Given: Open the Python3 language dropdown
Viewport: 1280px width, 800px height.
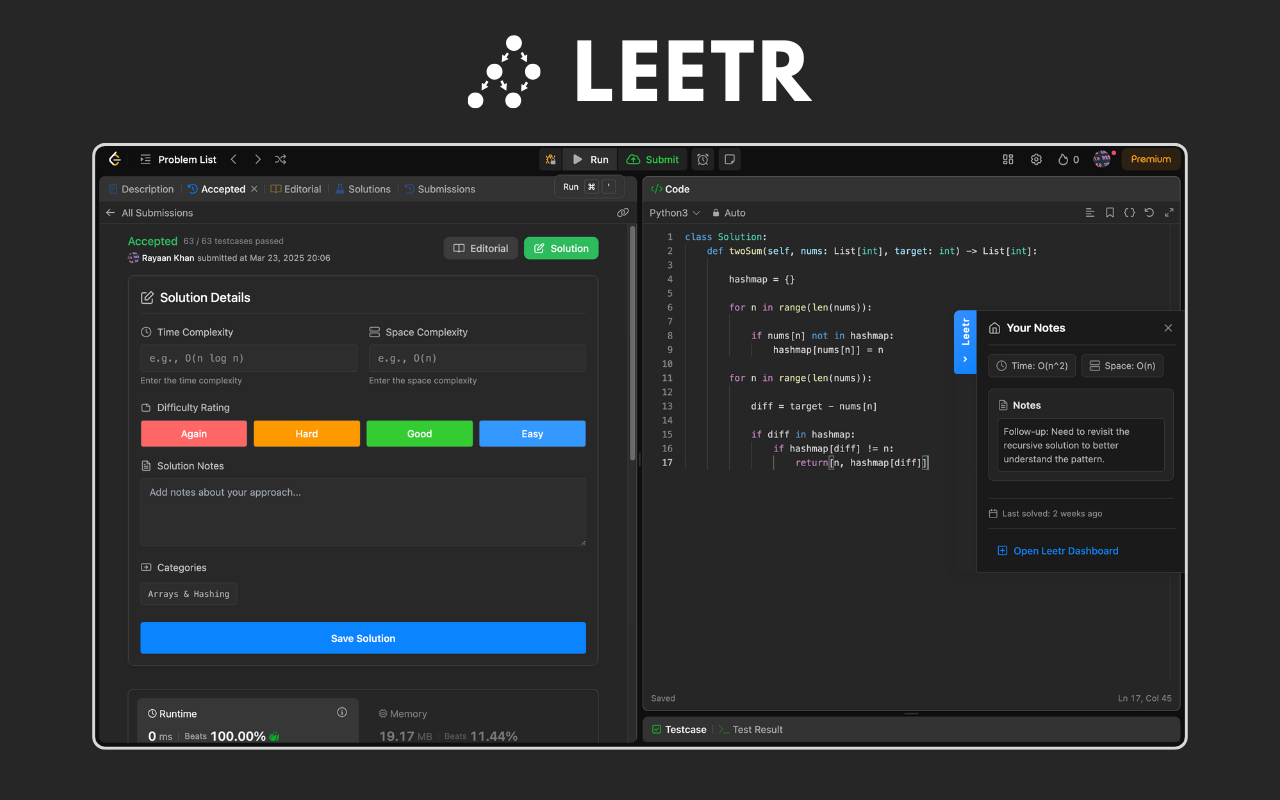Looking at the screenshot, I should [675, 213].
